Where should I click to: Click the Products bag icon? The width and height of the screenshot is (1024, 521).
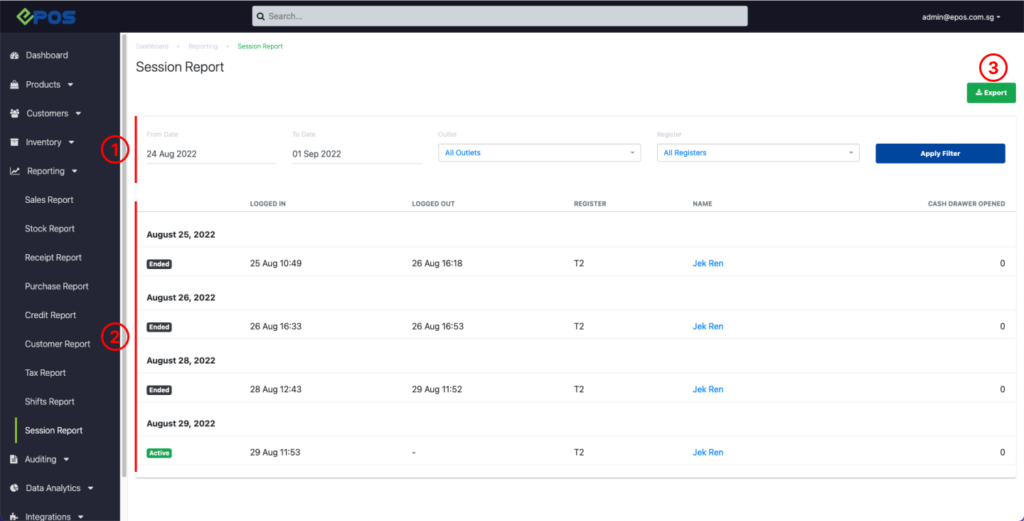[15, 85]
